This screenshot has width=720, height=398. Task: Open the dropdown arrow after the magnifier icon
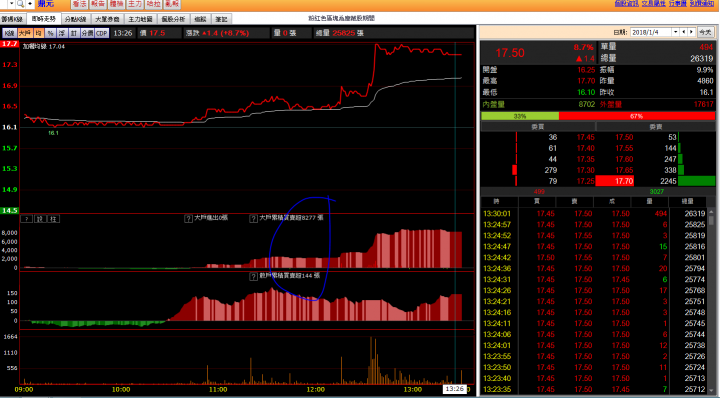(30, 4)
